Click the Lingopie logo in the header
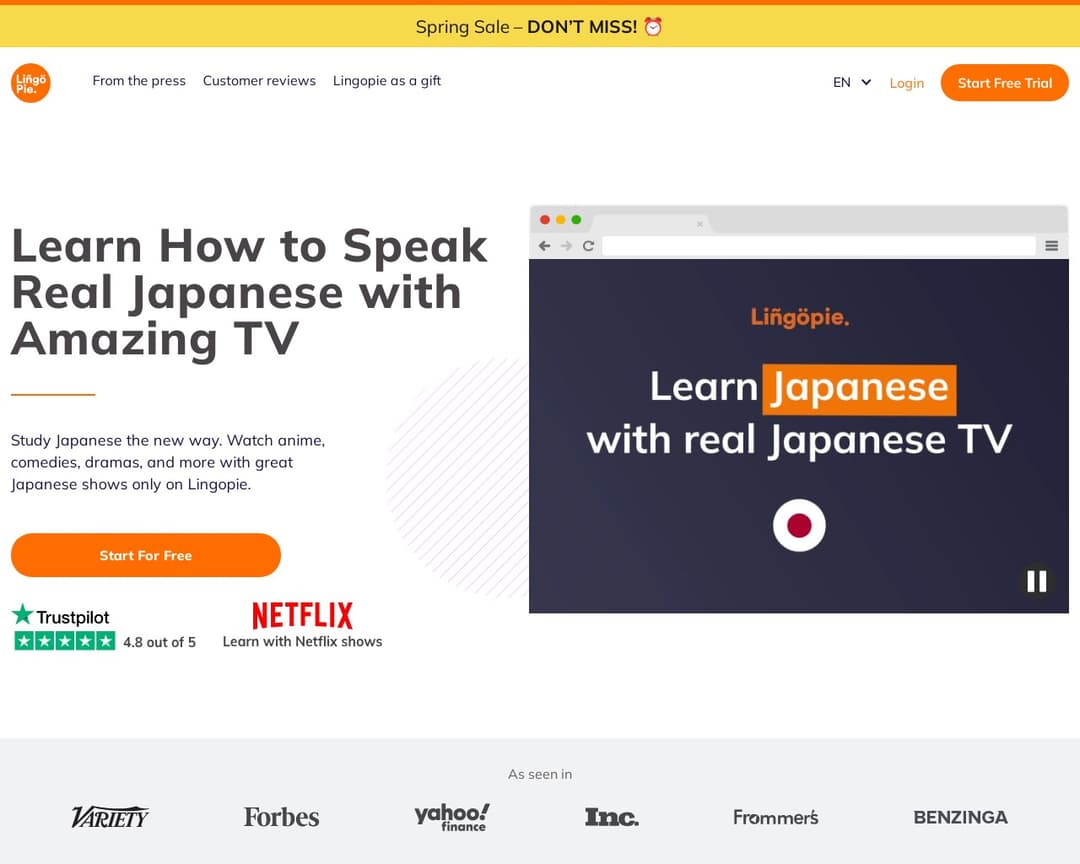 click(x=31, y=83)
